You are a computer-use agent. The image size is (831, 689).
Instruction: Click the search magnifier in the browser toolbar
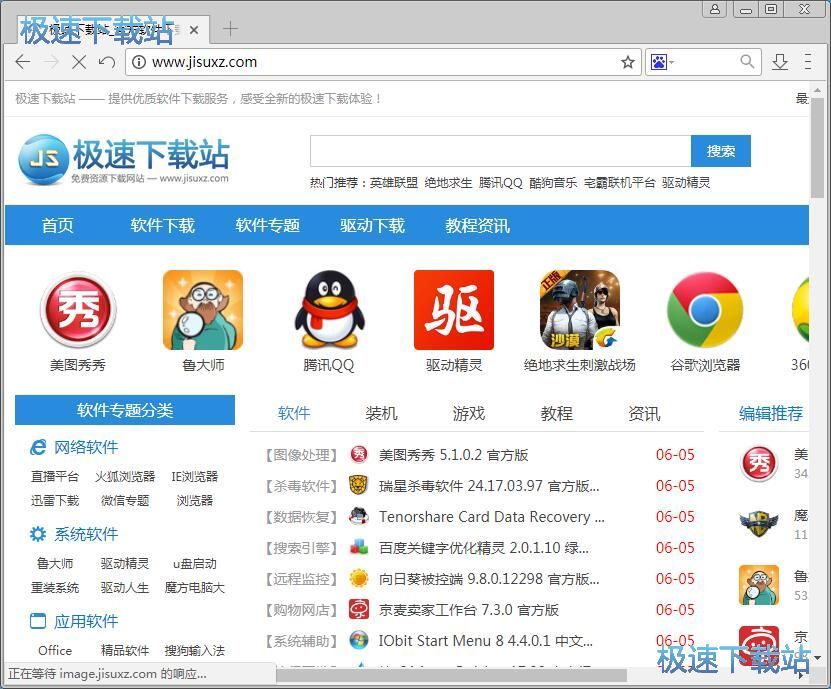[x=746, y=61]
